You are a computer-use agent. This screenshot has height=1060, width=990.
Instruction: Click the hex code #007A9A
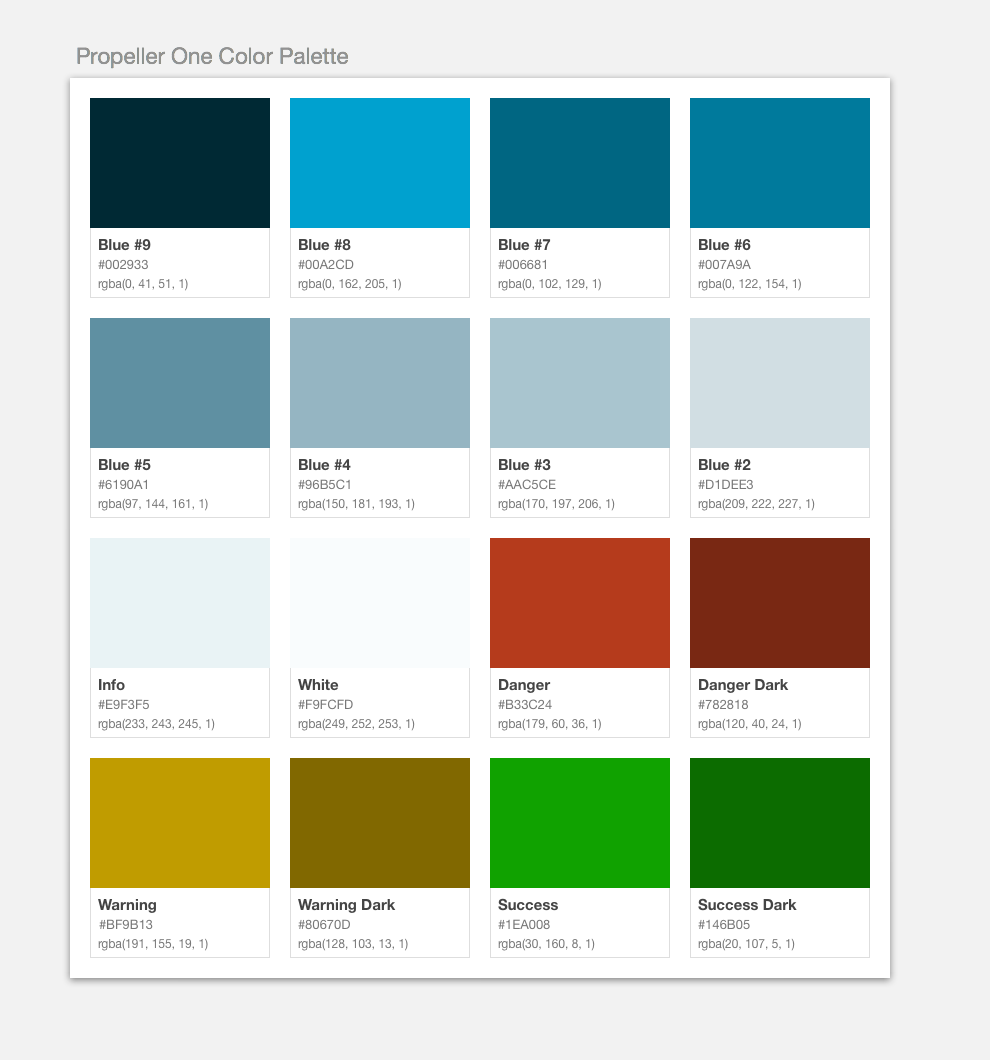tap(724, 264)
